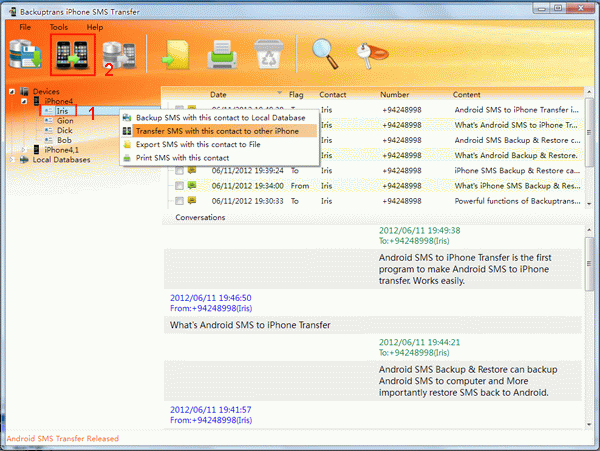Click the Transfer SMS between iPhones toolbar icon
The image size is (600, 451).
72,55
